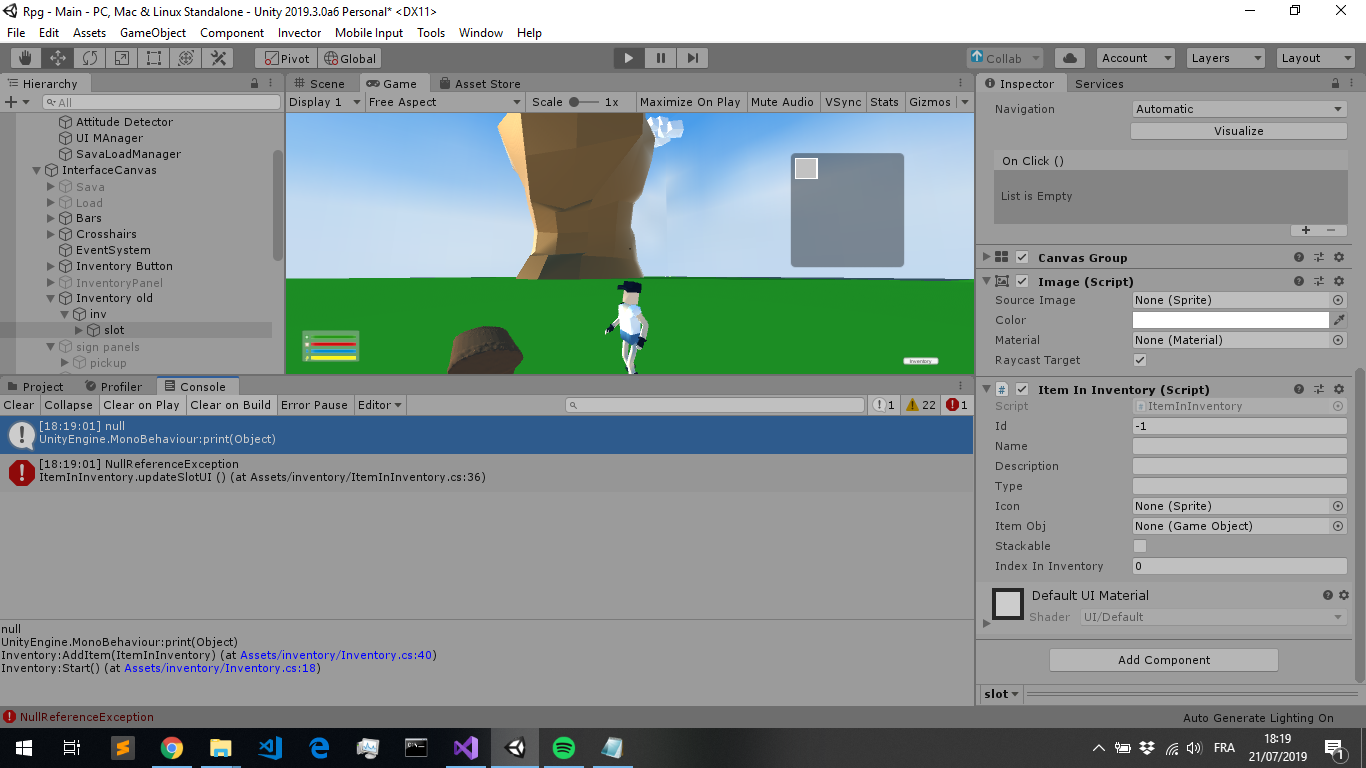Click Clear in the Console toolbar
This screenshot has height=768, width=1366.
(18, 404)
